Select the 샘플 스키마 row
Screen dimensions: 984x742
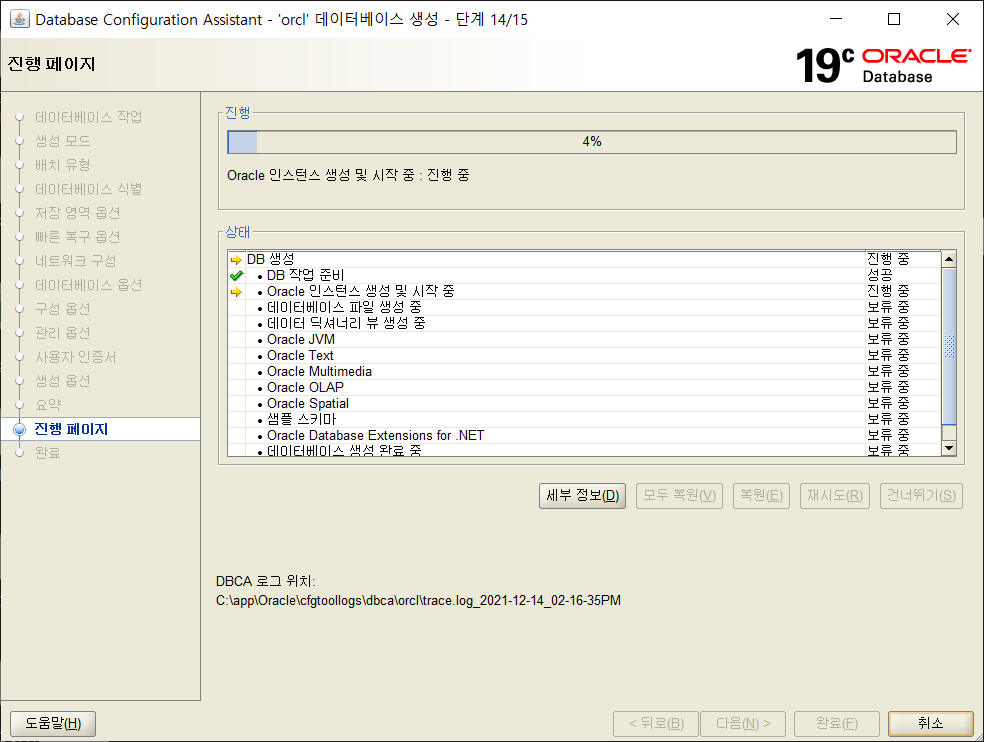click(x=584, y=419)
